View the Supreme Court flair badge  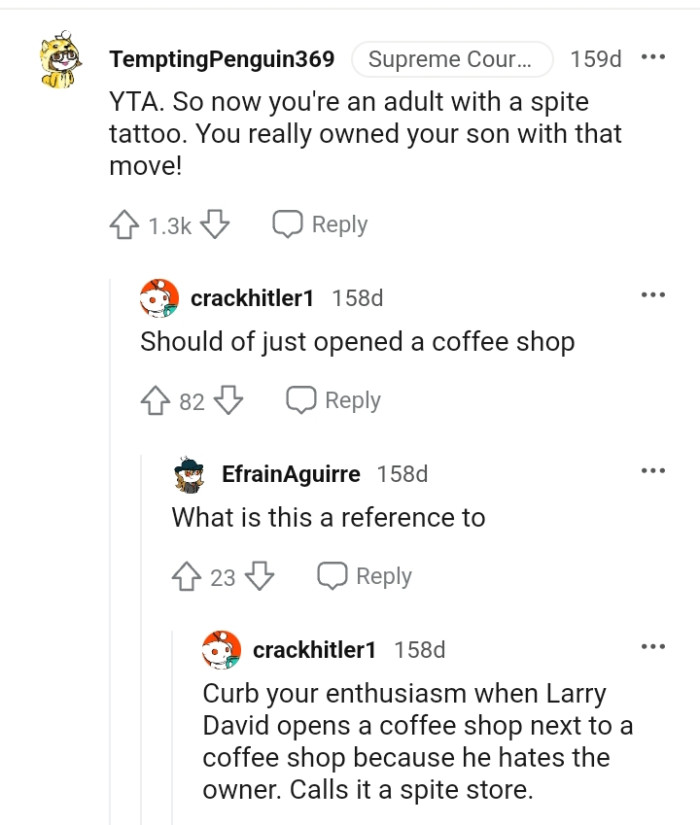pos(452,59)
